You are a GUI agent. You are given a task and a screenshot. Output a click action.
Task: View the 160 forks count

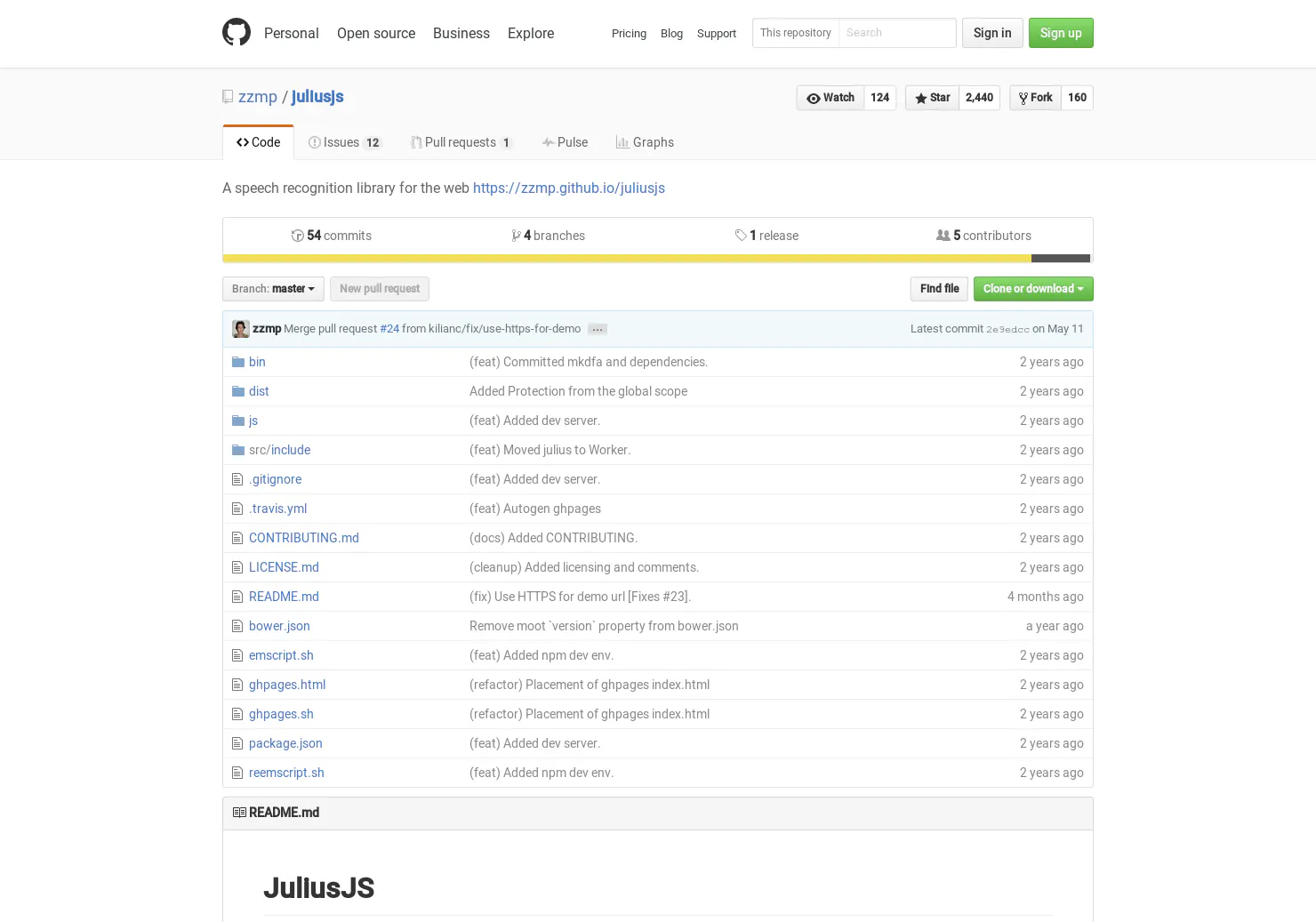click(1077, 98)
